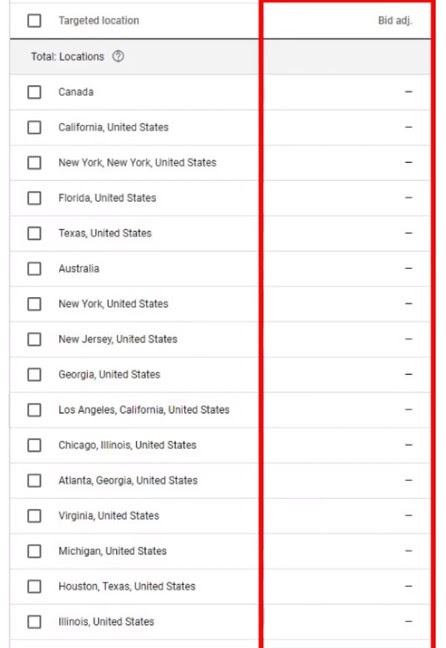Select the New York, New York checkbox
Viewport: 446px width, 648px height.
(34, 162)
